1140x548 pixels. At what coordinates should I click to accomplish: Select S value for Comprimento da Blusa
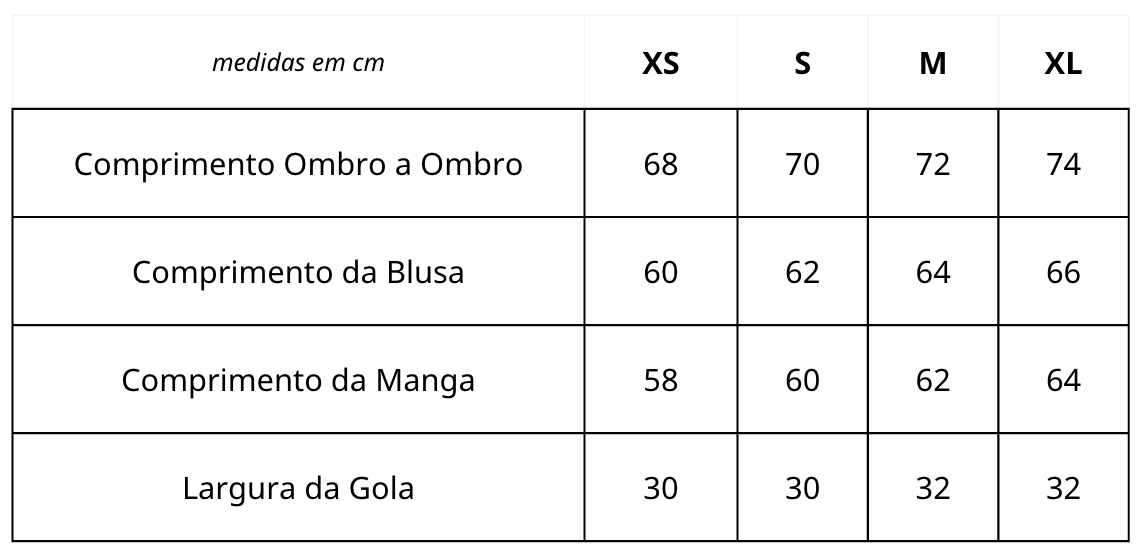802,272
